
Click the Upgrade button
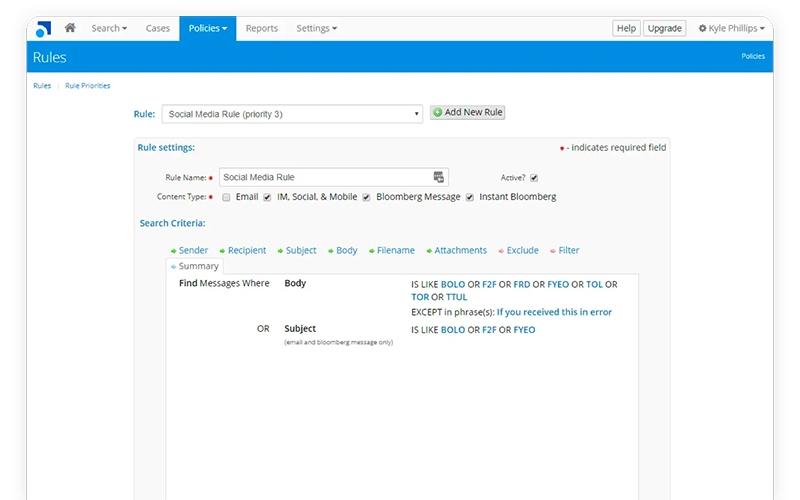click(x=664, y=28)
